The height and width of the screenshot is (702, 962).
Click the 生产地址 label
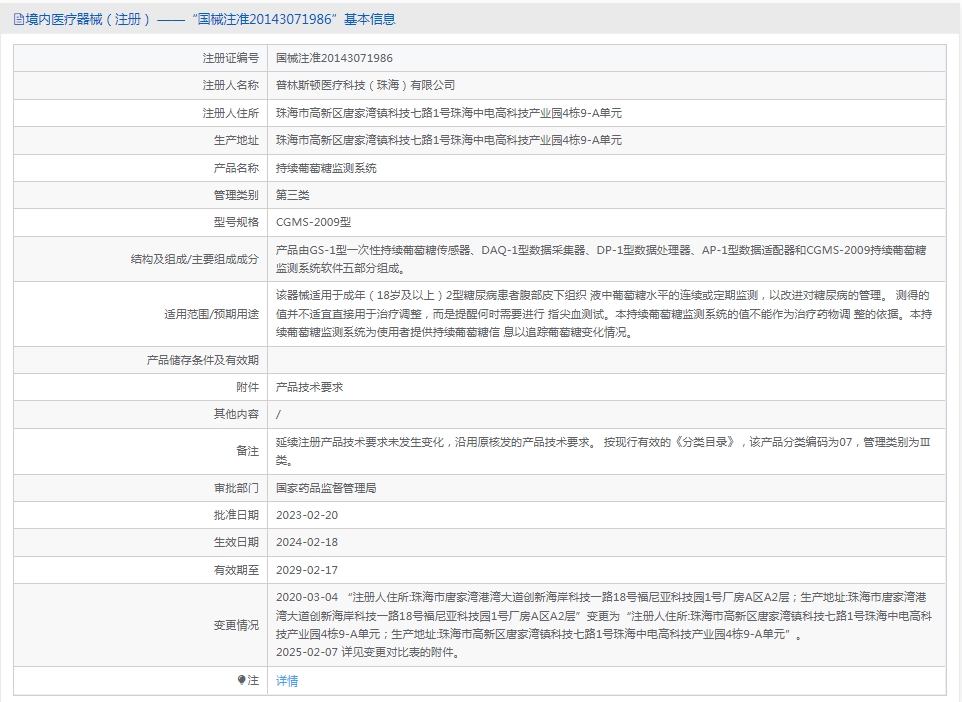coord(236,140)
